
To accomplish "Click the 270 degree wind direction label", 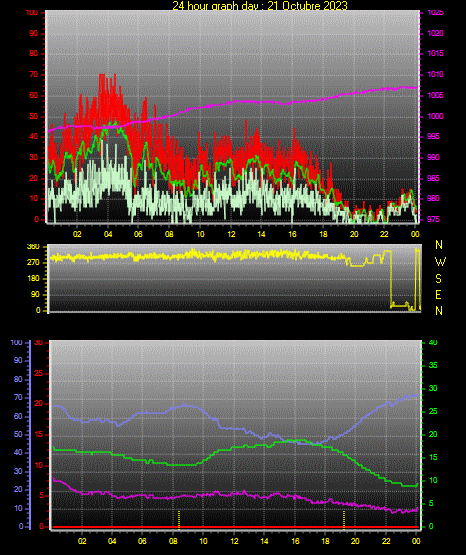I will coord(33,263).
